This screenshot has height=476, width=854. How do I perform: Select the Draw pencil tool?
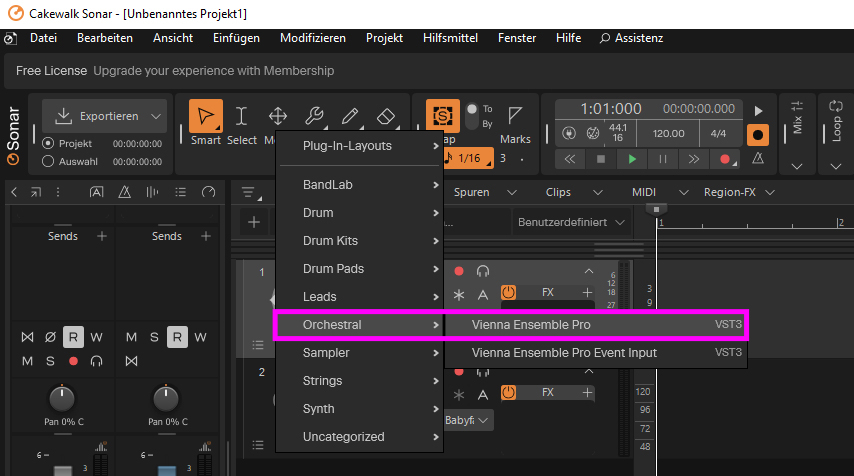[x=350, y=116]
